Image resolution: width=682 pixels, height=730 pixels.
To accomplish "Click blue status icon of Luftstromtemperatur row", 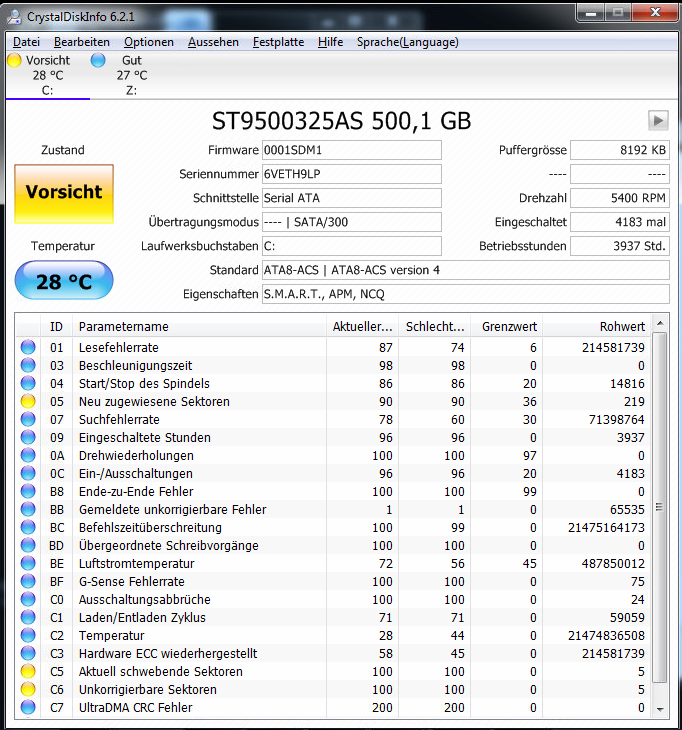I will (x=28, y=563).
